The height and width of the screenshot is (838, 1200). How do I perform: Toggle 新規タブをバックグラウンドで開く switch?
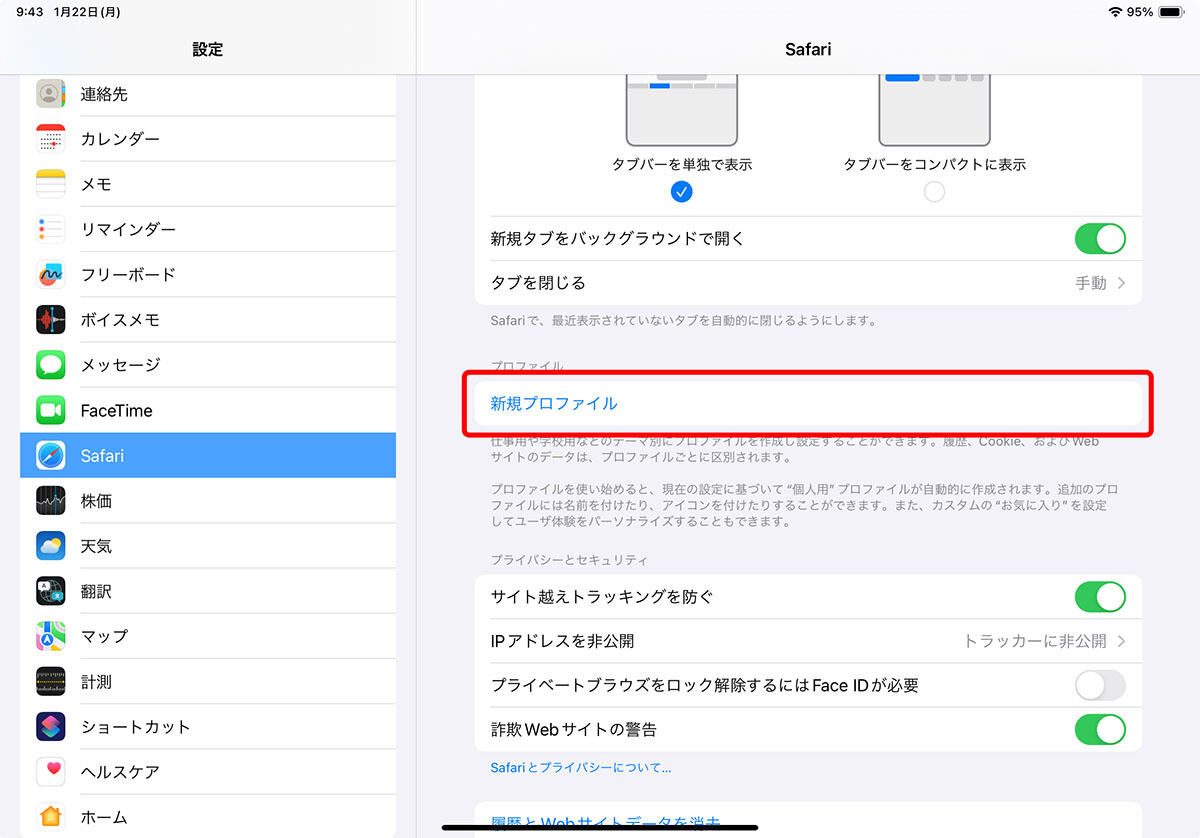click(x=1100, y=239)
